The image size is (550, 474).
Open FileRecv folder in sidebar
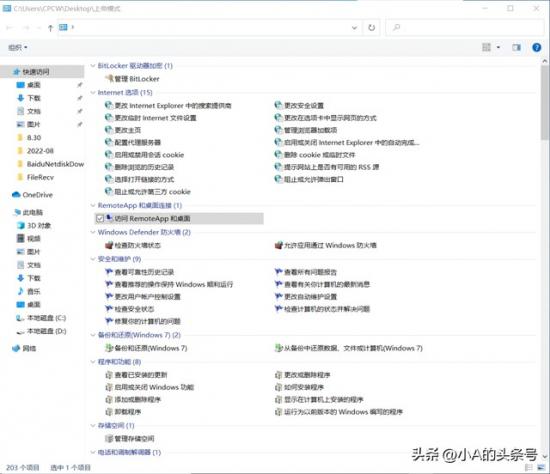[35, 177]
